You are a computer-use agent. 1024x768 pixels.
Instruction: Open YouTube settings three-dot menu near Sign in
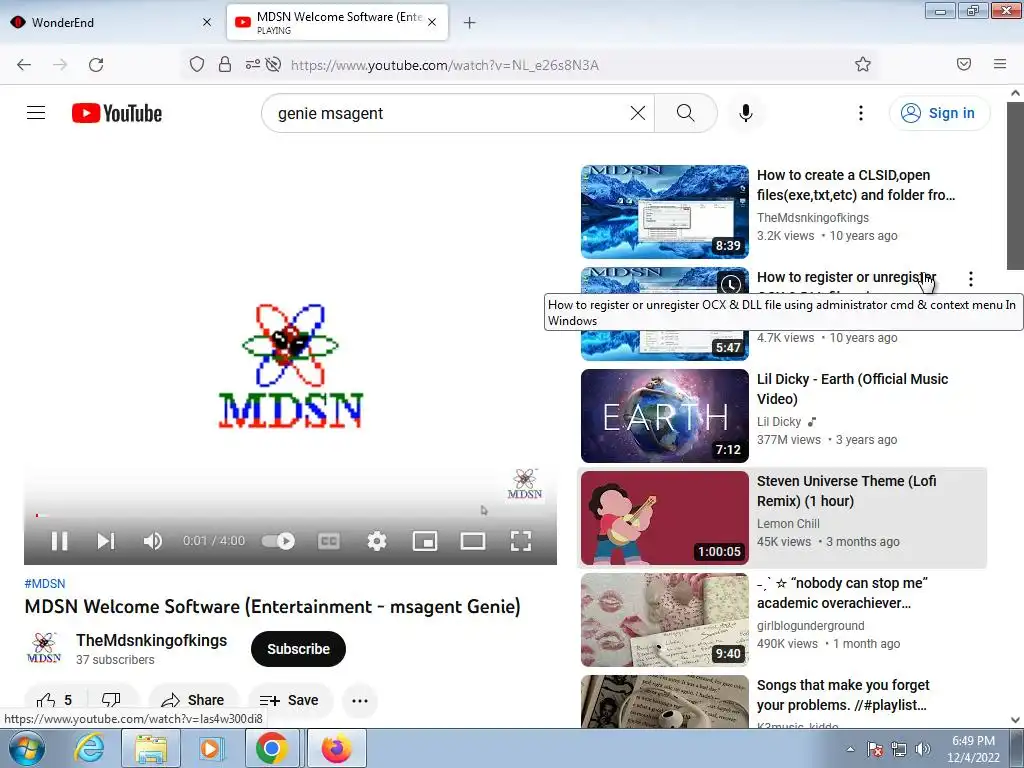[x=861, y=113]
